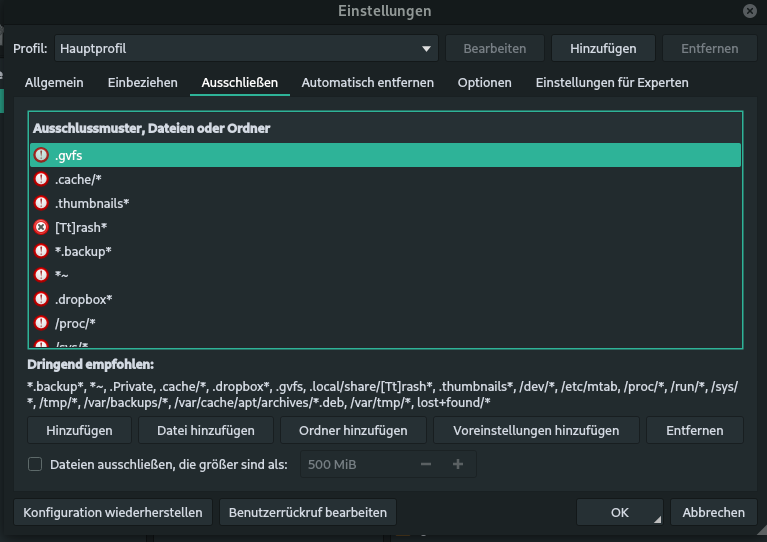Switch to the Allgemein tab
Image resolution: width=767 pixels, height=542 pixels.
[x=54, y=83]
